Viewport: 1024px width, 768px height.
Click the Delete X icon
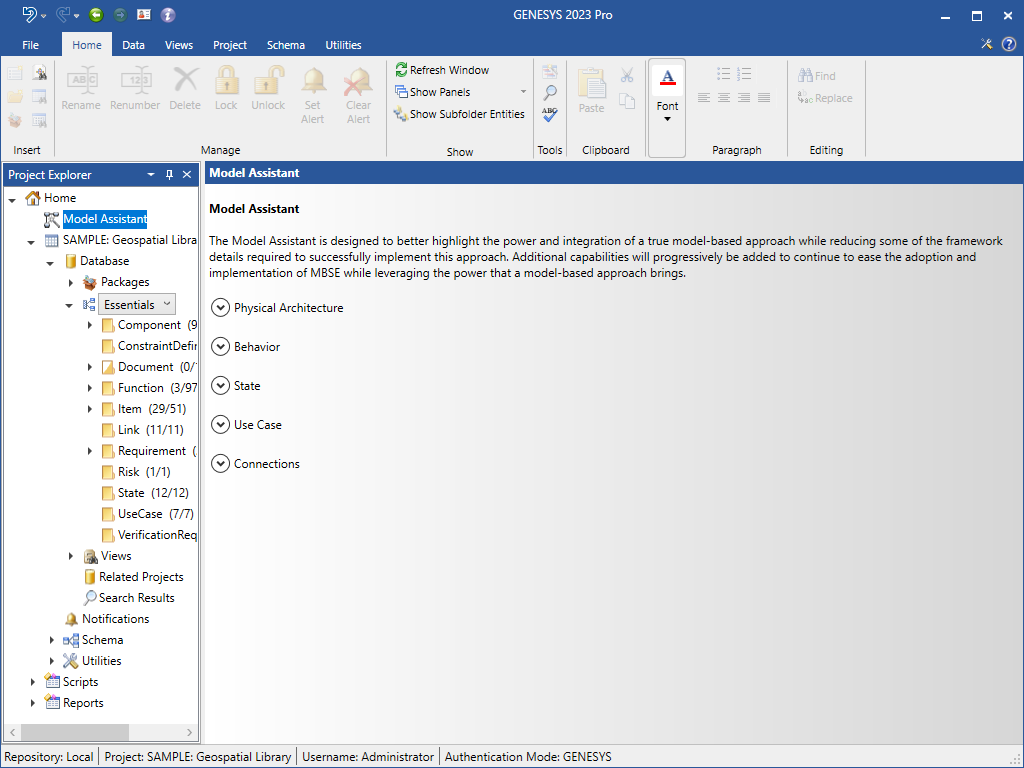click(x=185, y=80)
